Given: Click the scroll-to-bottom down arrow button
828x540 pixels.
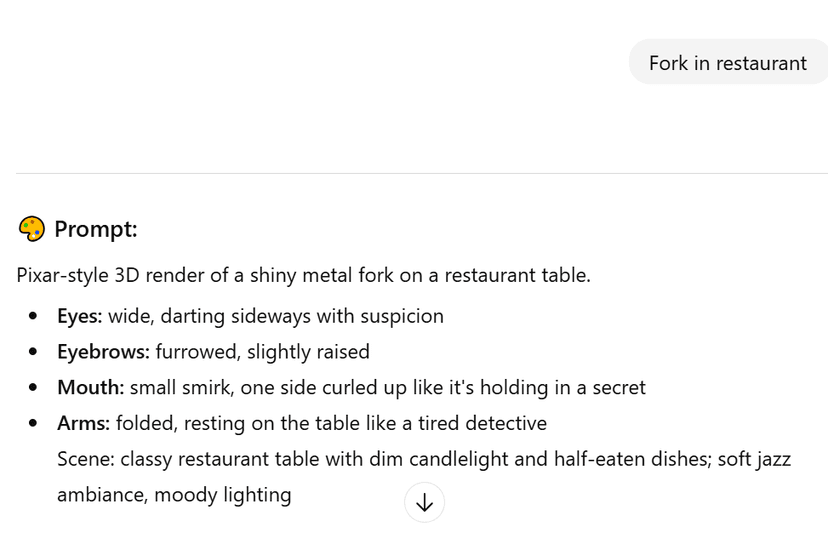Looking at the screenshot, I should pyautogui.click(x=425, y=503).
